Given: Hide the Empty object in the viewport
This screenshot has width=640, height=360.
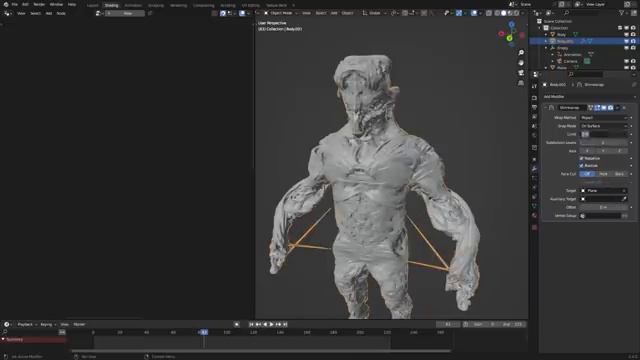Looking at the screenshot, I should [x=627, y=48].
